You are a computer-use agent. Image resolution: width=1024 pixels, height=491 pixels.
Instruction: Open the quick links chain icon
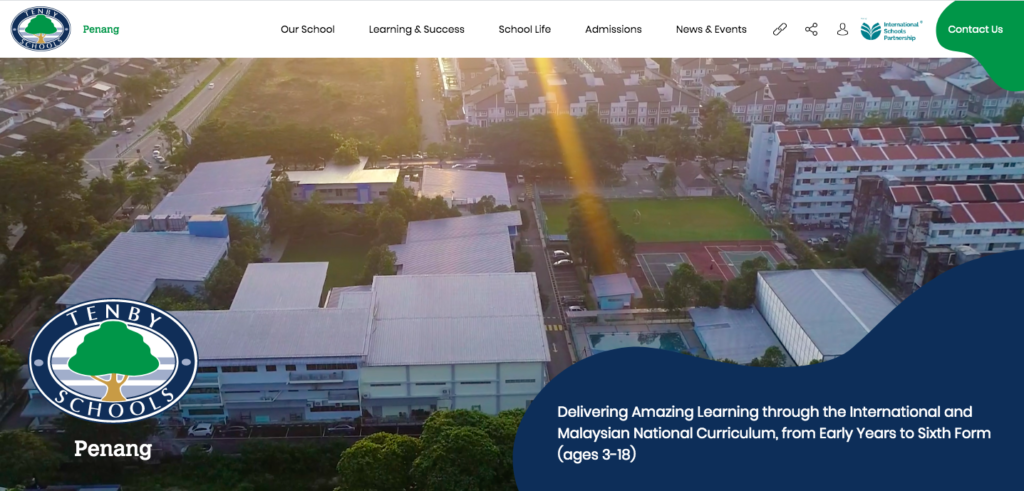point(780,29)
